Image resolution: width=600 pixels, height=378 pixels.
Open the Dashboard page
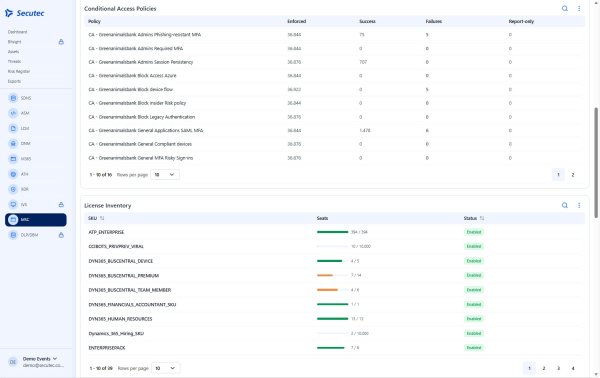[x=18, y=32]
